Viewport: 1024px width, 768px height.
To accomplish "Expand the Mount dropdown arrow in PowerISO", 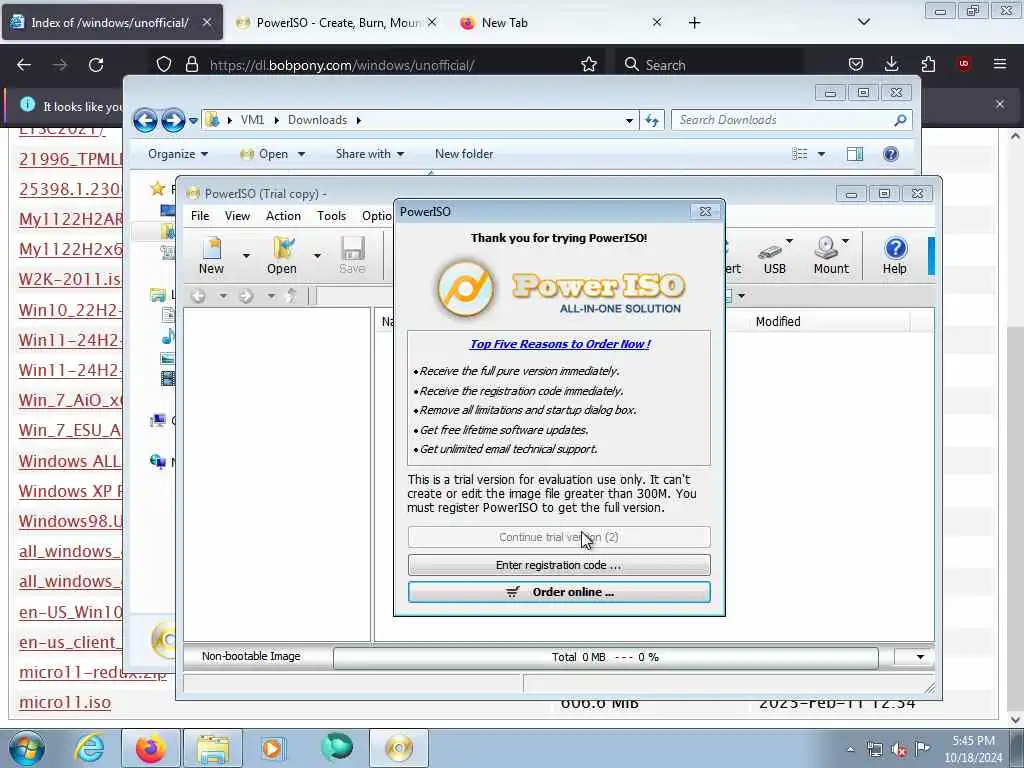I will [846, 241].
